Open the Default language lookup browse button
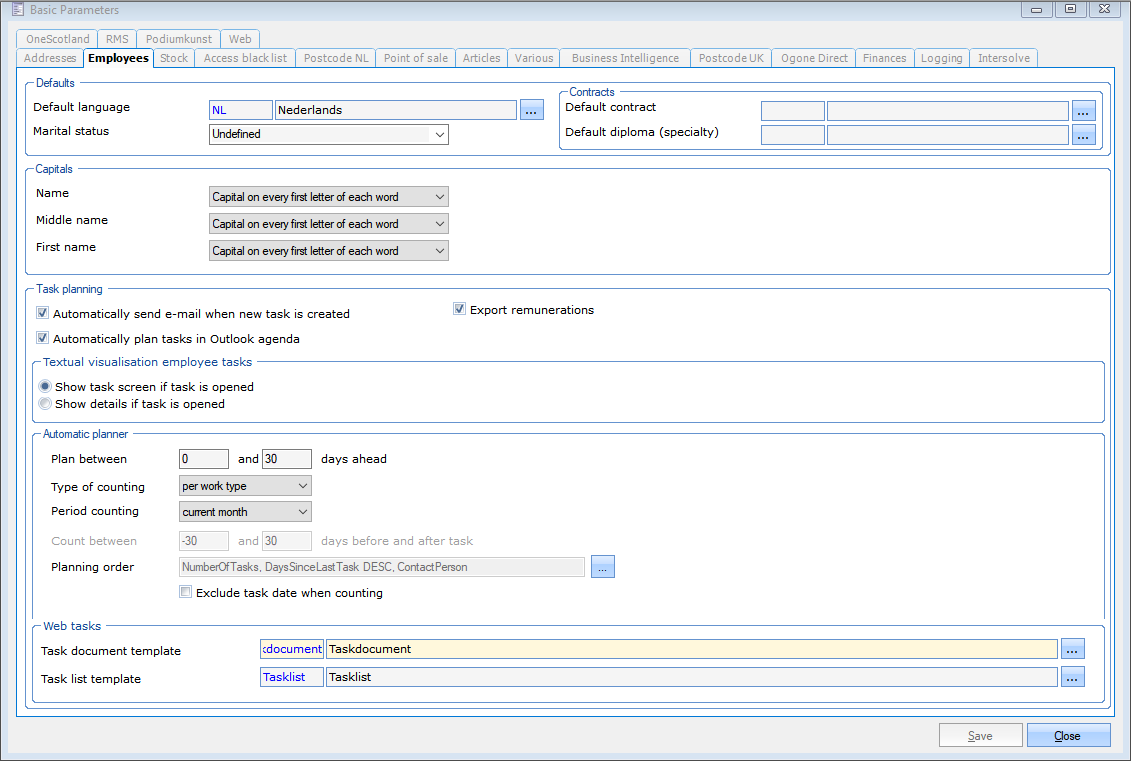 click(x=532, y=110)
